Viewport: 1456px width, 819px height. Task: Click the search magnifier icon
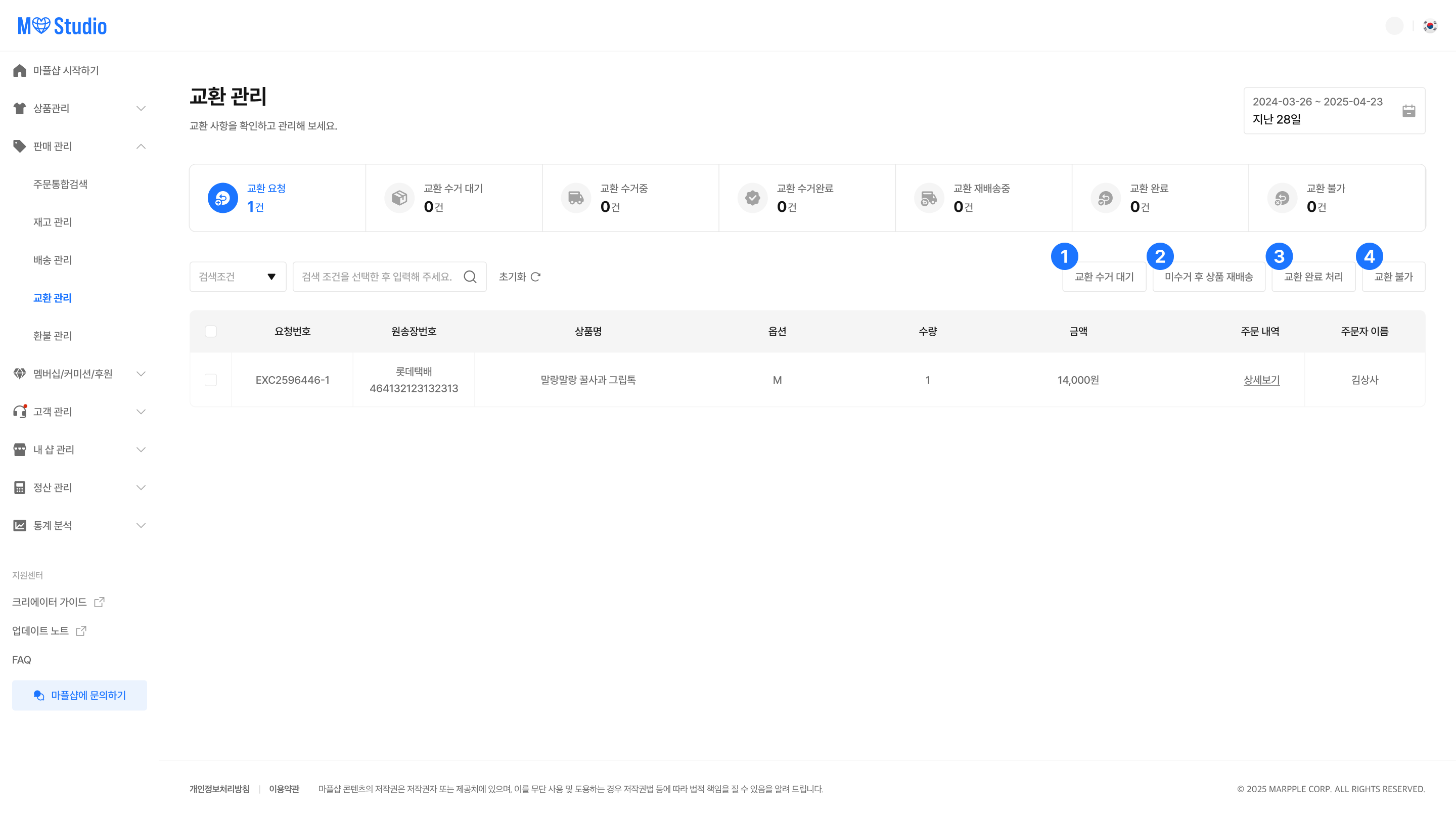coord(470,277)
